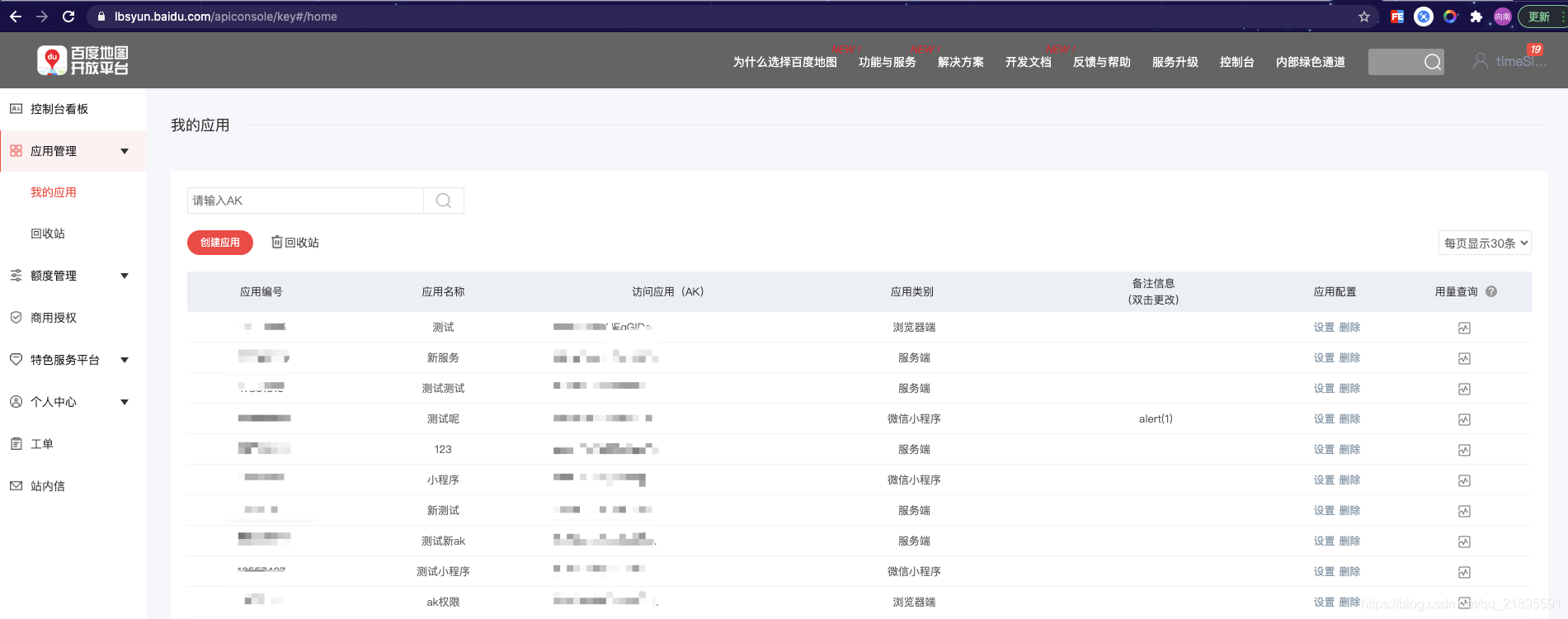
Task: Open usage chart icon for 测试呢 app
Action: 1464,420
